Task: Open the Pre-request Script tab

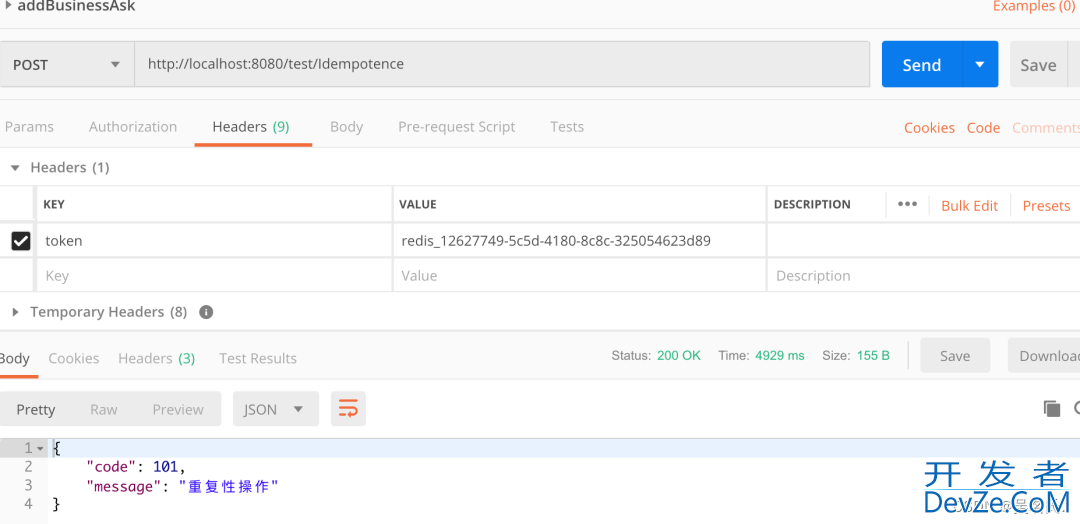Action: pos(457,127)
